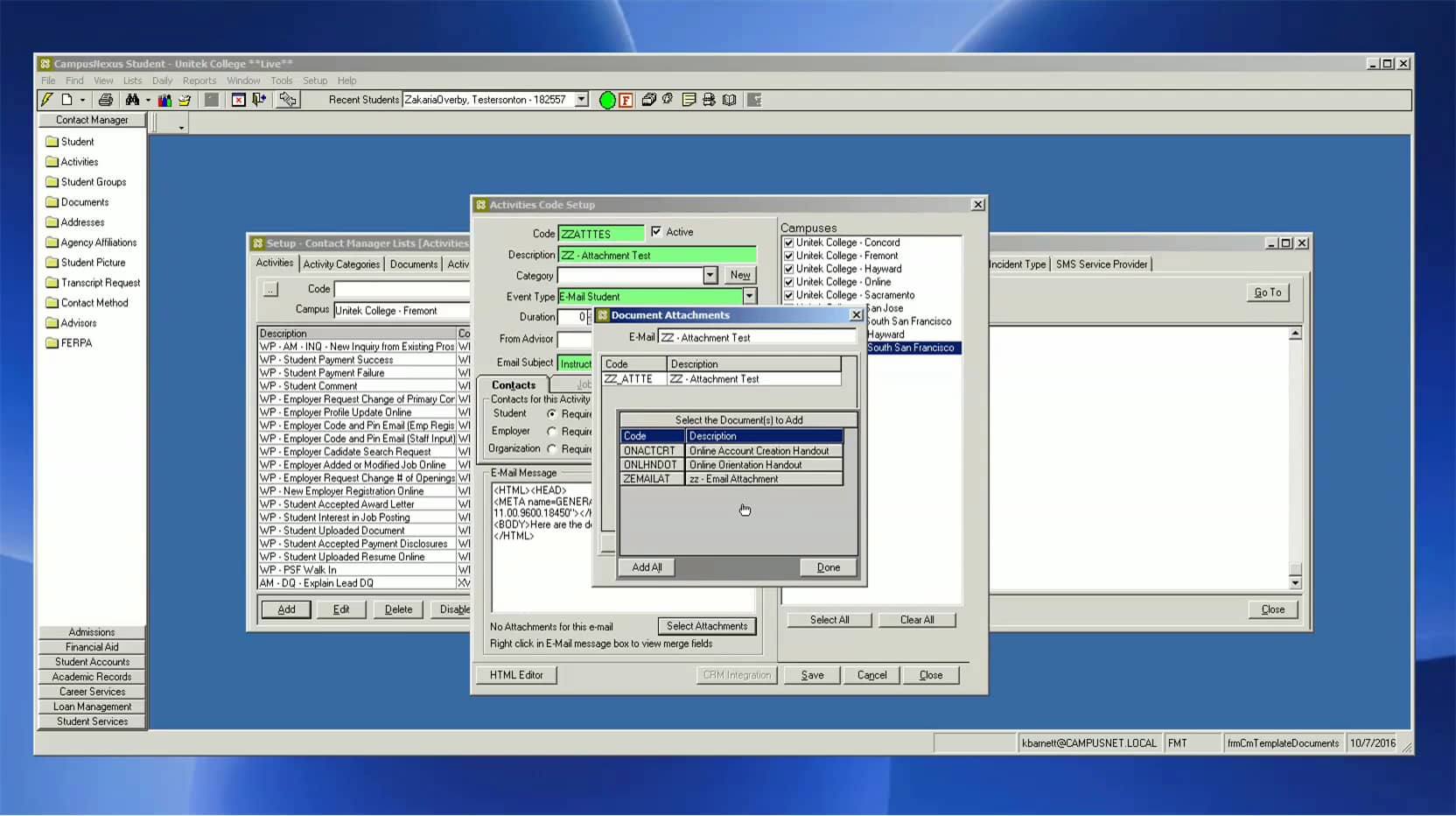
Task: Select the Employer contact Require radio button
Action: pyautogui.click(x=552, y=431)
